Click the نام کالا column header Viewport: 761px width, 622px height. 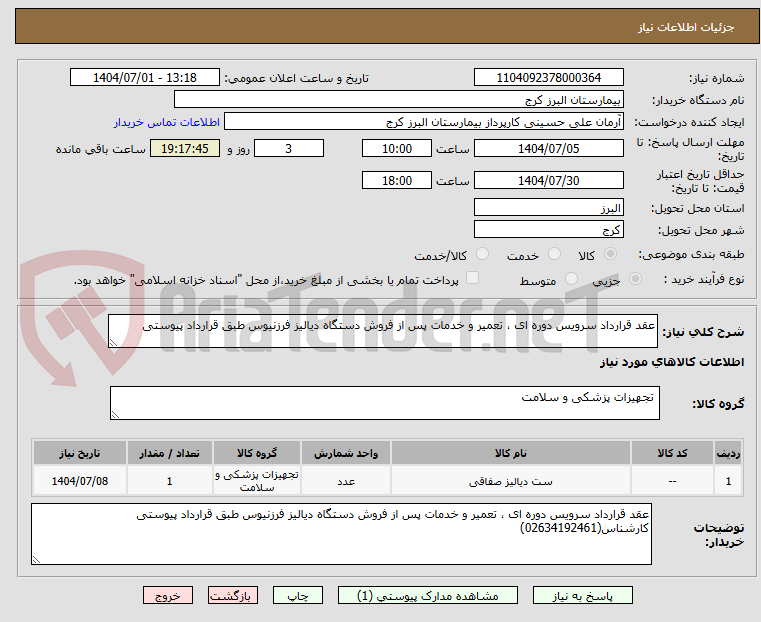[x=511, y=453]
